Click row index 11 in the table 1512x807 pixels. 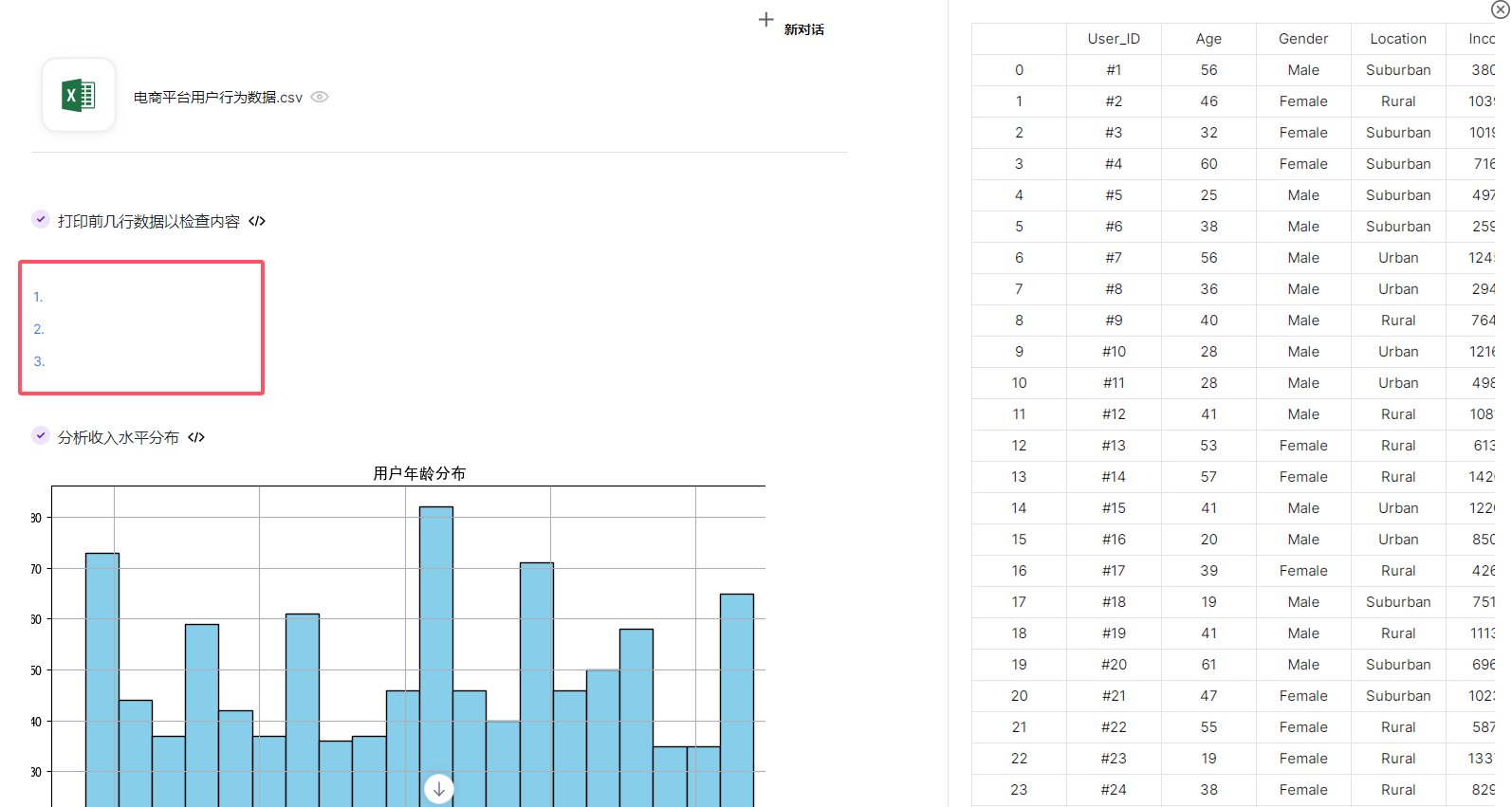(1019, 414)
